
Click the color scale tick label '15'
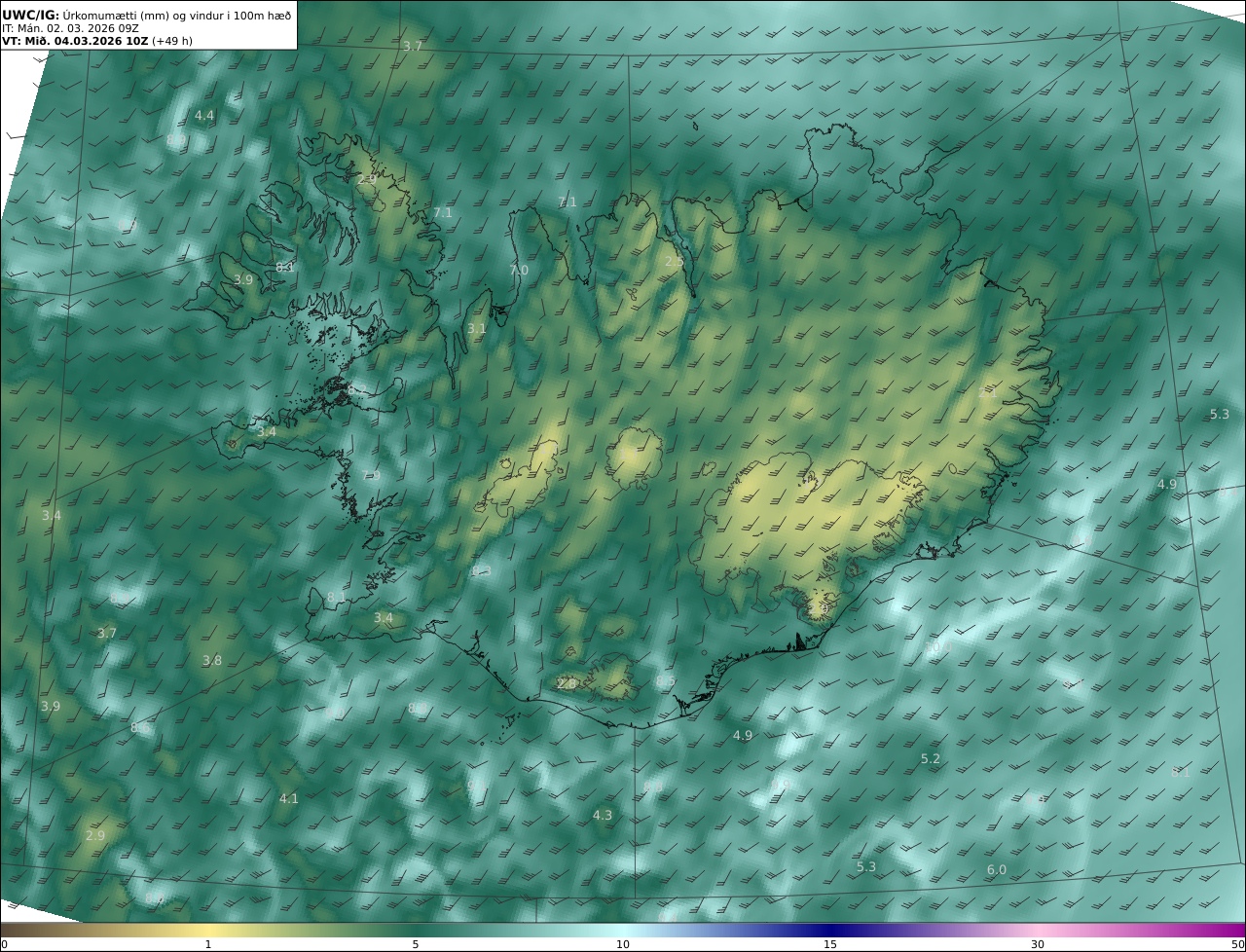[830, 944]
